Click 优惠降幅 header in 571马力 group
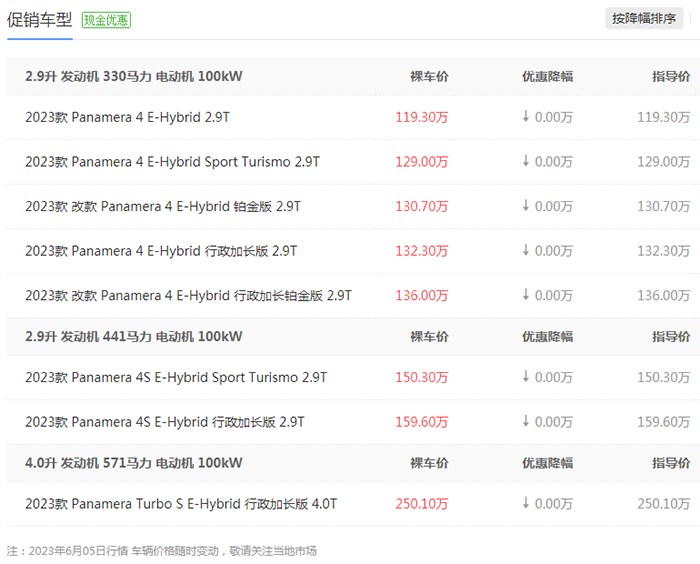 (x=547, y=463)
